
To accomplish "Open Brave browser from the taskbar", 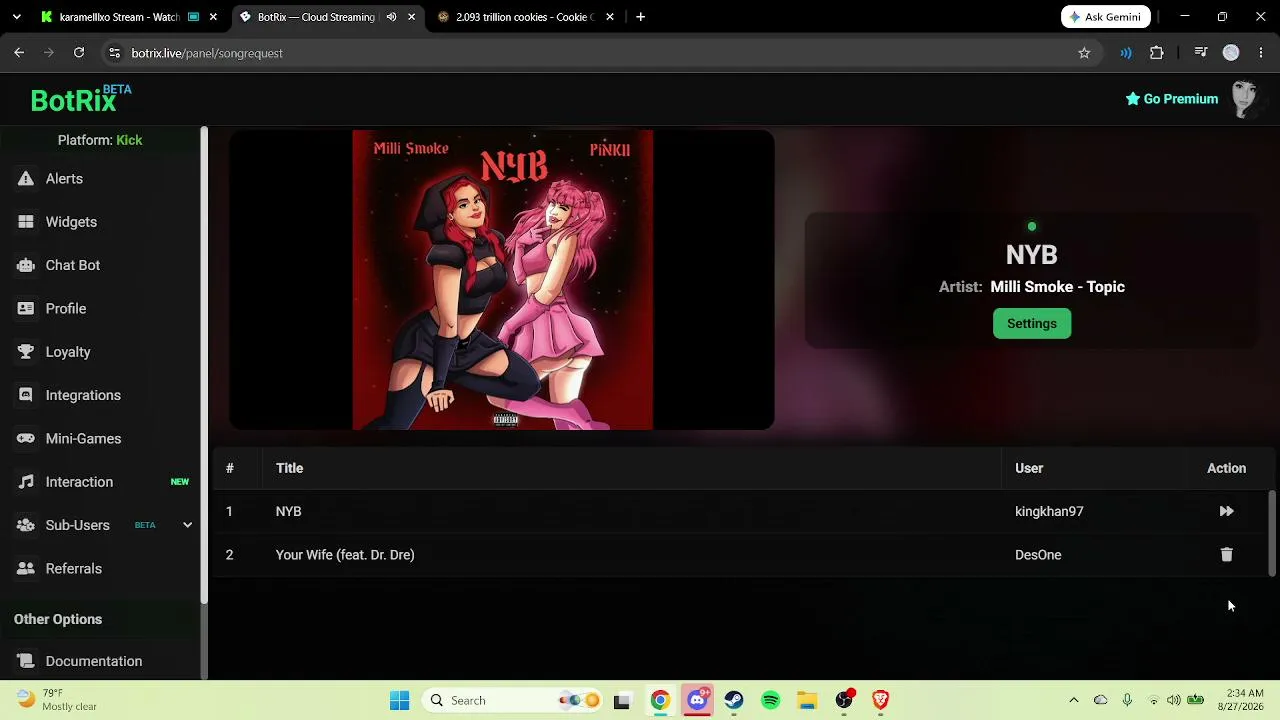I will 880,700.
